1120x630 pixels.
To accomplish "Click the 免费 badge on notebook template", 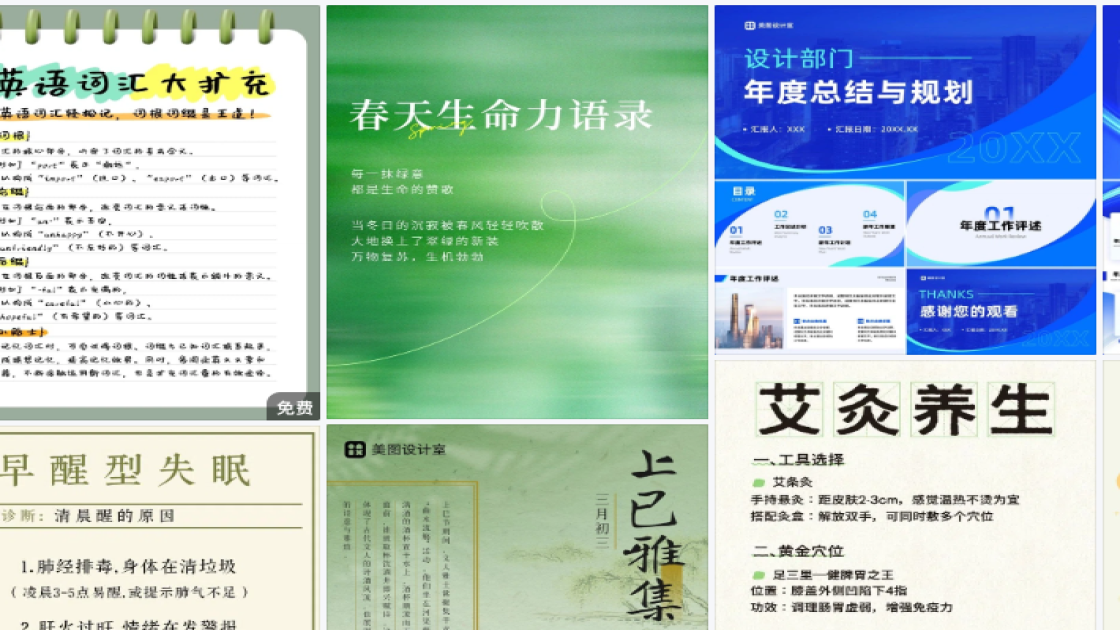I will coord(294,407).
